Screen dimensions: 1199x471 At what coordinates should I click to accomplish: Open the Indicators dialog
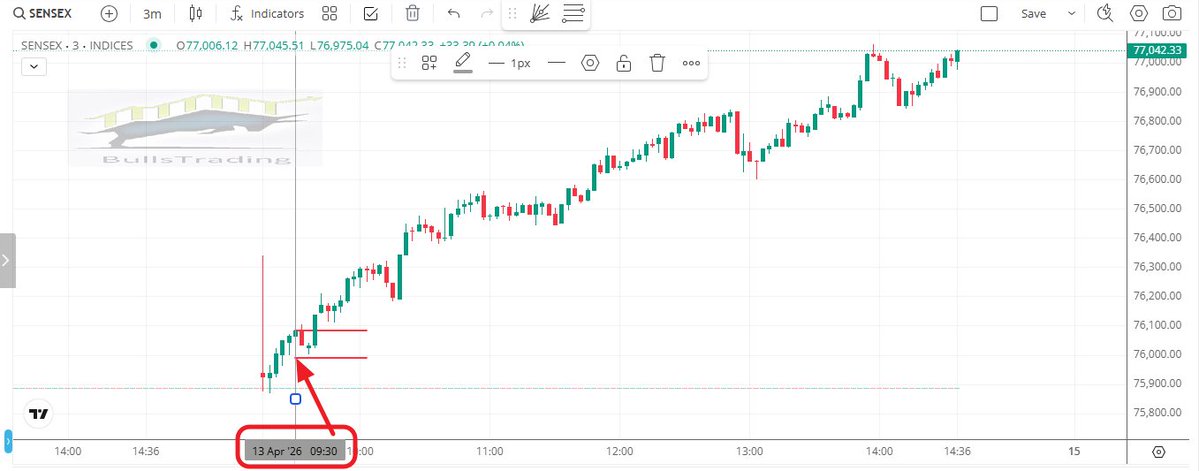tap(267, 13)
